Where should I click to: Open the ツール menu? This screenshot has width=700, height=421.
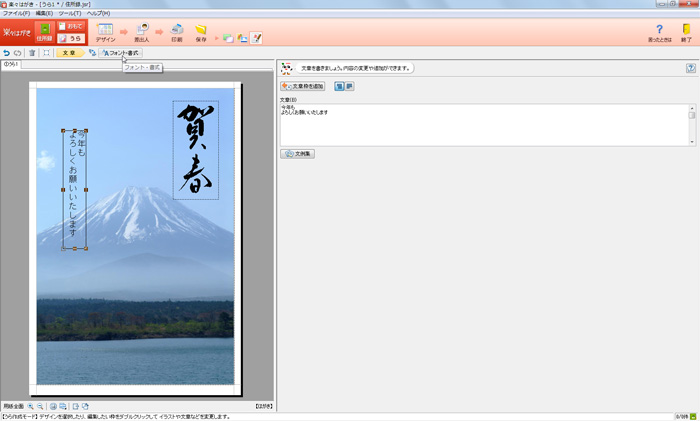[x=69, y=13]
